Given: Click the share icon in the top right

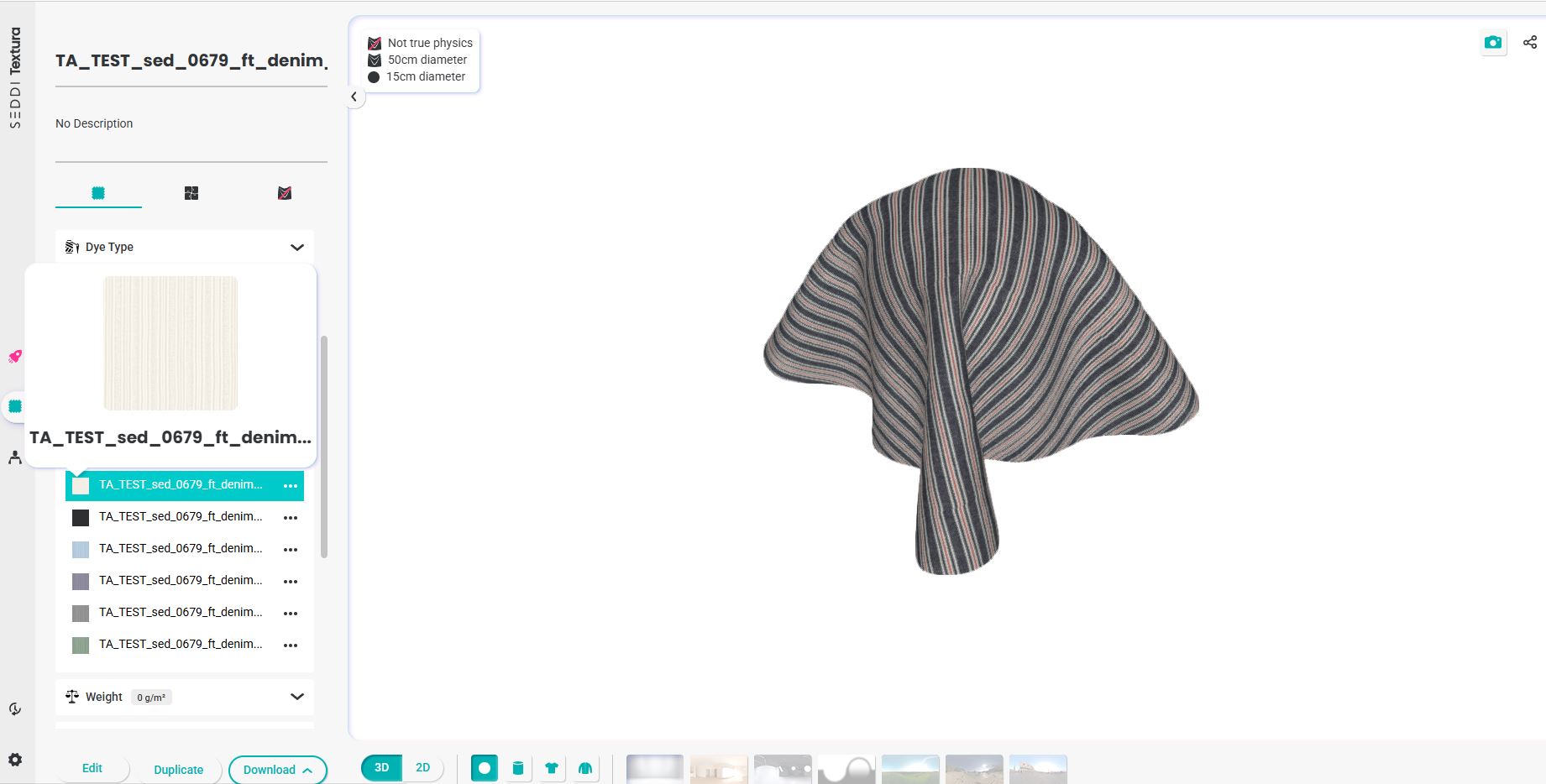Looking at the screenshot, I should click(1529, 43).
